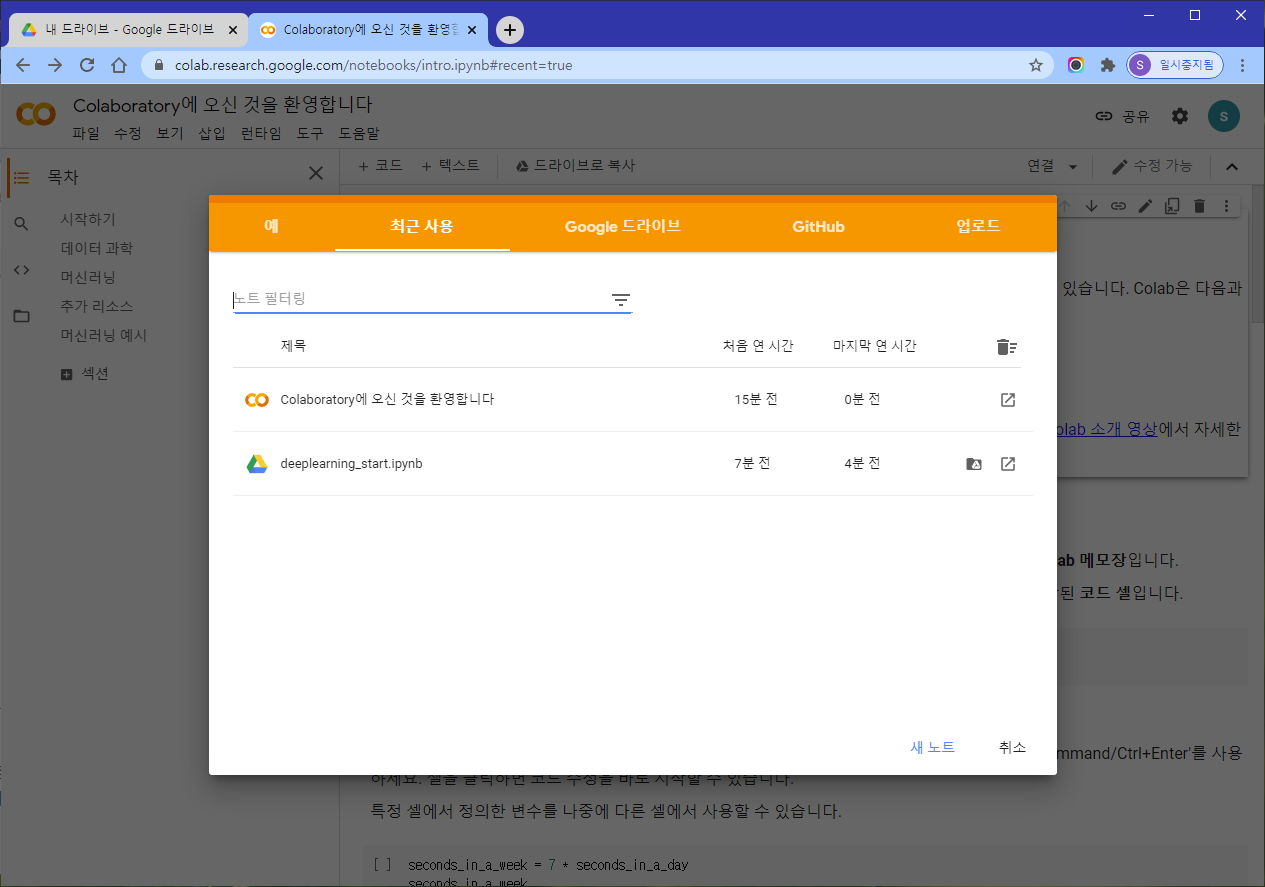Click the + 코드 button
This screenshot has height=887, width=1265.
coord(380,166)
